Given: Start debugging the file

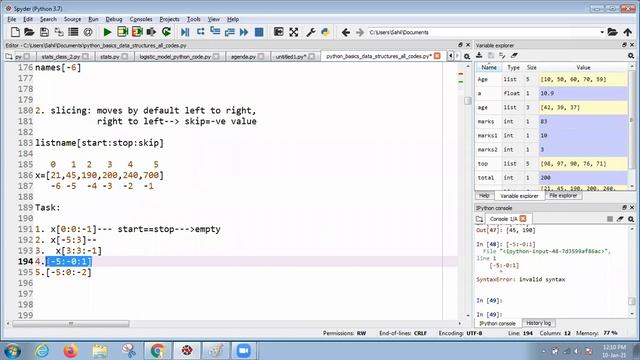Looking at the screenshot, I should [x=185, y=32].
